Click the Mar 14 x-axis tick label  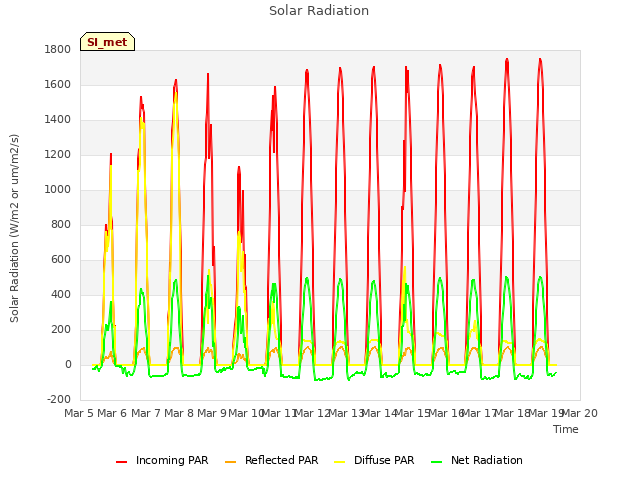380,413
